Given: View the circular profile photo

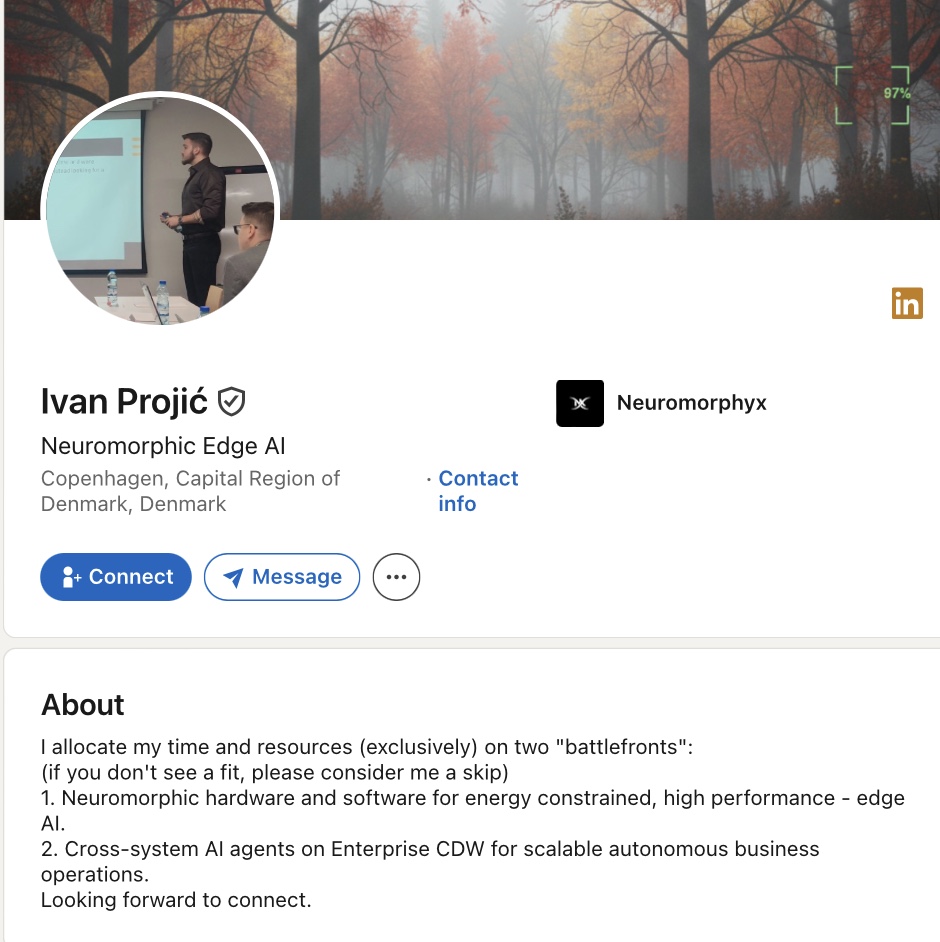Looking at the screenshot, I should 160,210.
